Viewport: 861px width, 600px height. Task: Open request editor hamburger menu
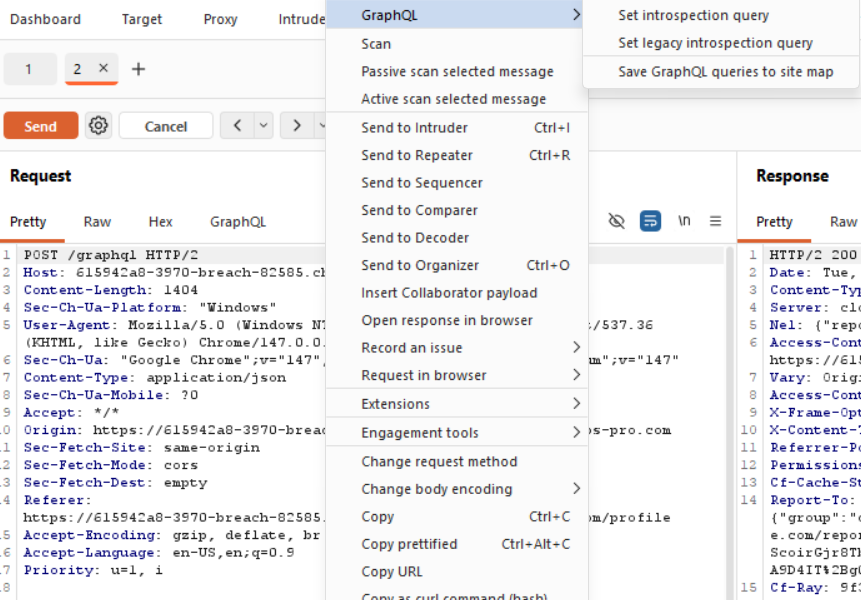715,221
